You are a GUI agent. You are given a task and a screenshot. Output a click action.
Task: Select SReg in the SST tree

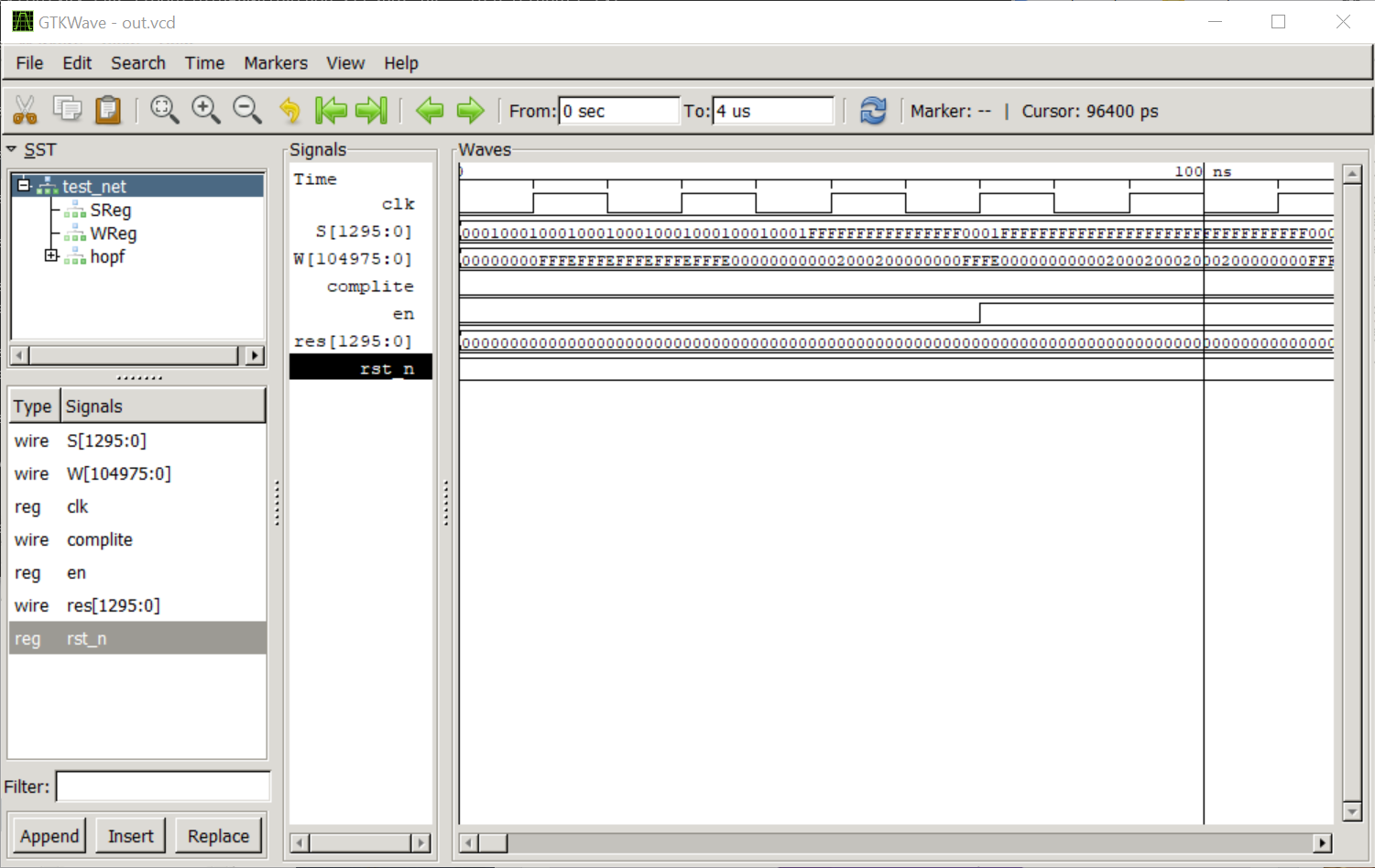tap(111, 210)
